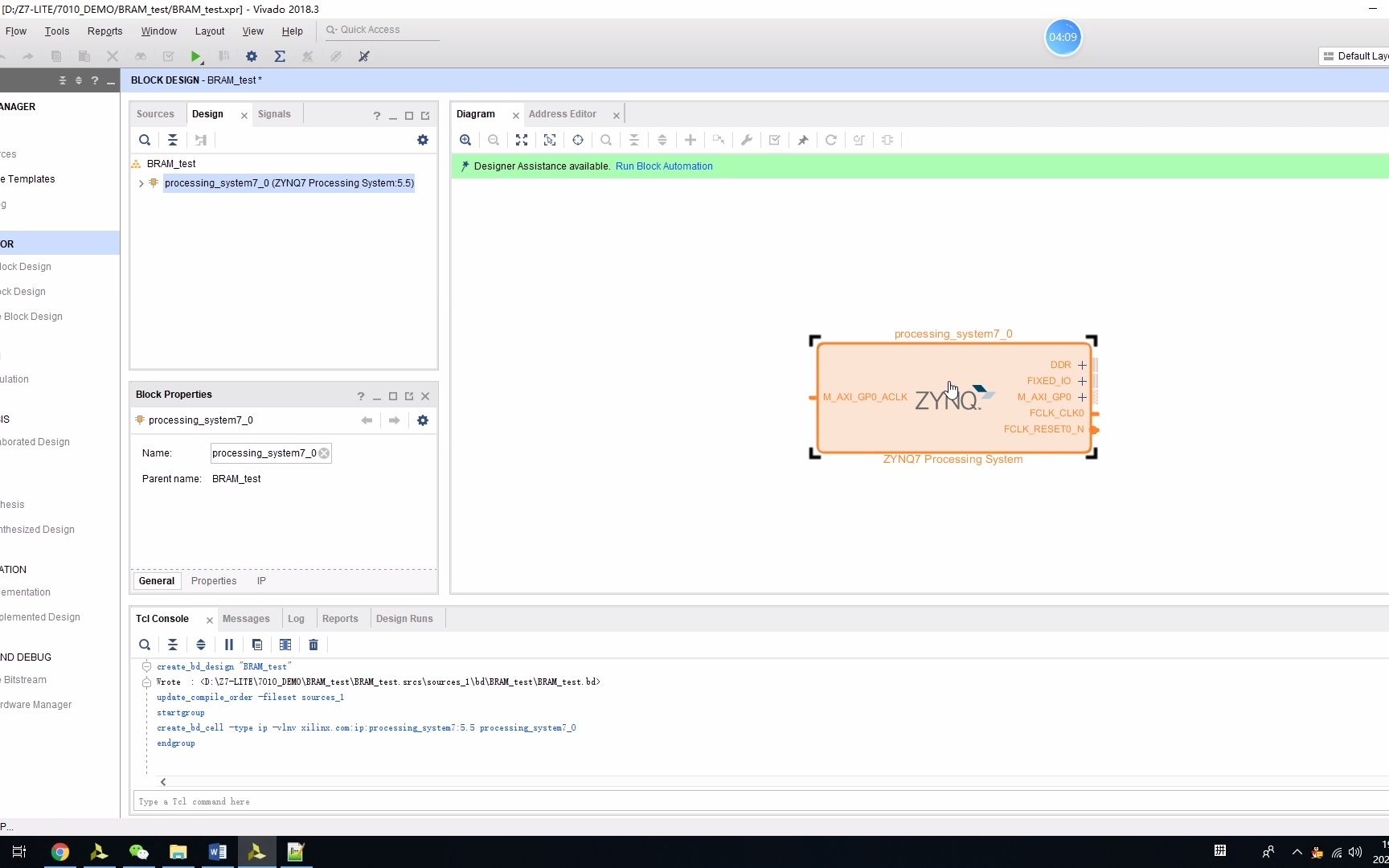This screenshot has height=868, width=1389.
Task: Copy Tcl Console contents icon
Action: click(x=257, y=645)
